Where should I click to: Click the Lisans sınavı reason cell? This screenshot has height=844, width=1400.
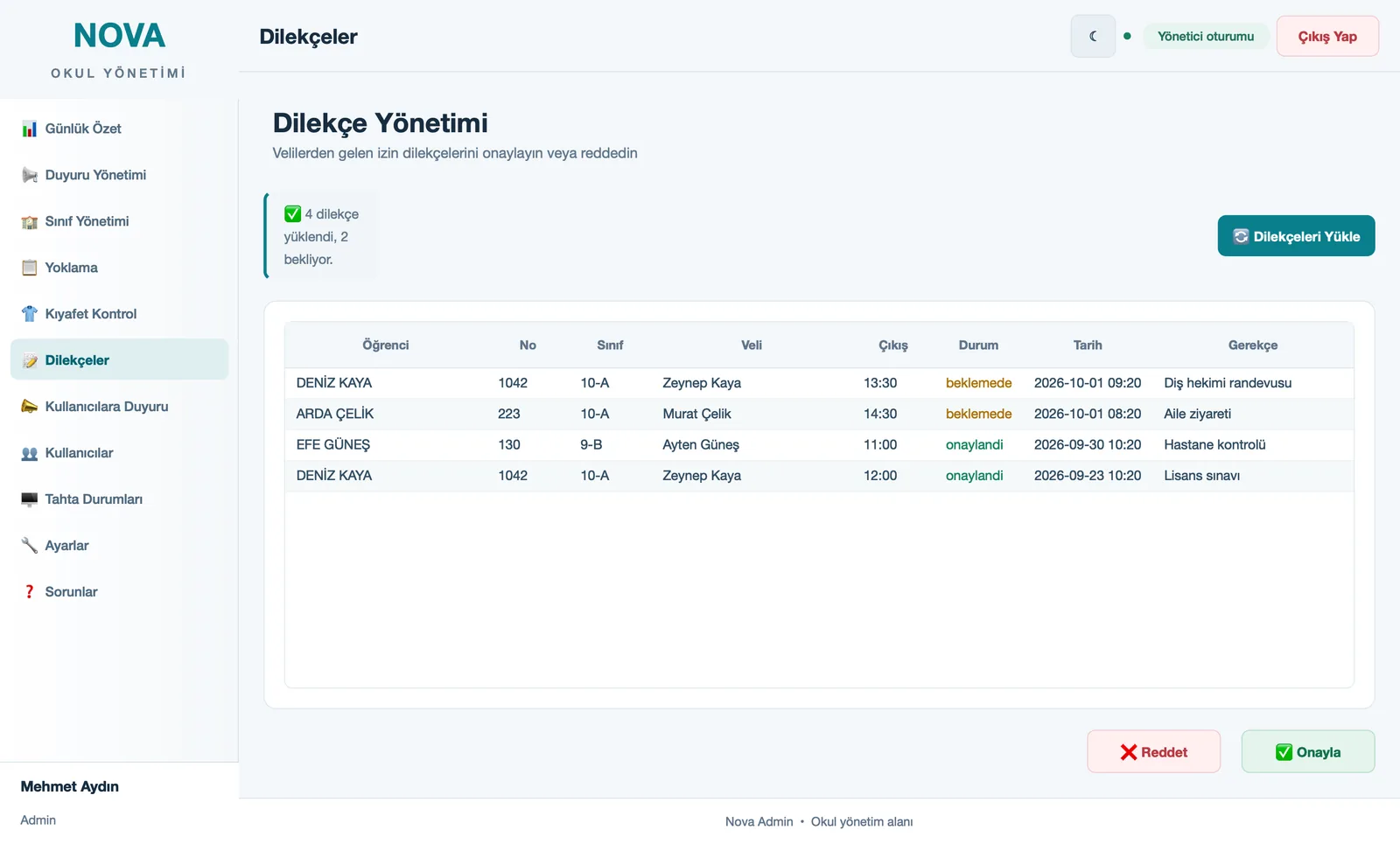(x=1201, y=476)
